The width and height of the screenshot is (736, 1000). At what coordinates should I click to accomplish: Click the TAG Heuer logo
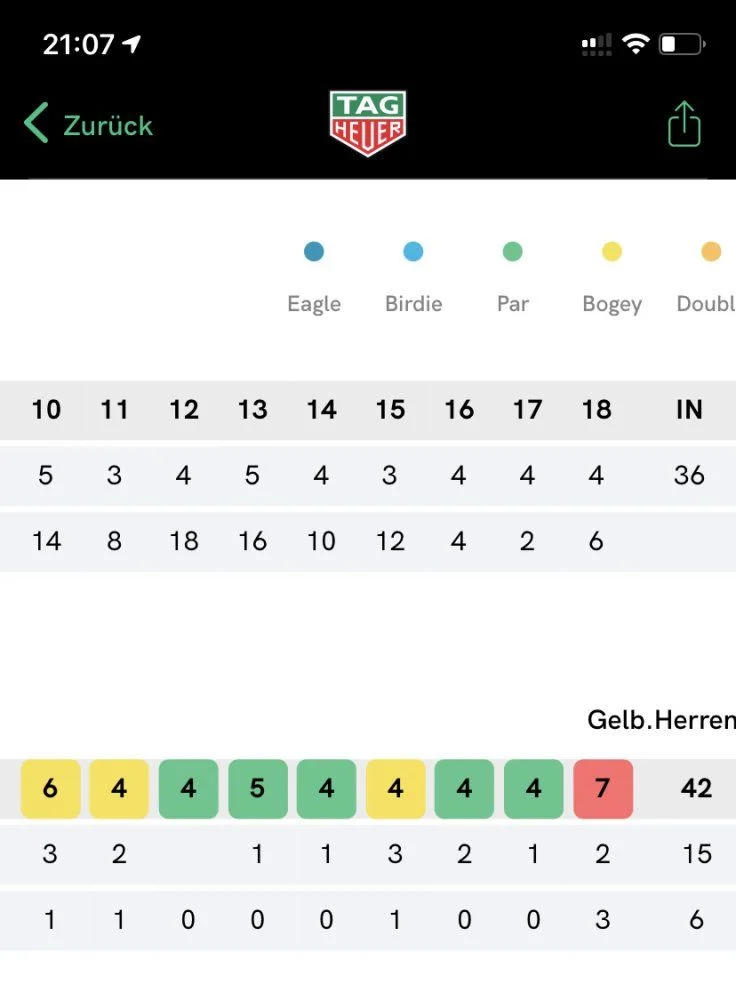coord(368,123)
